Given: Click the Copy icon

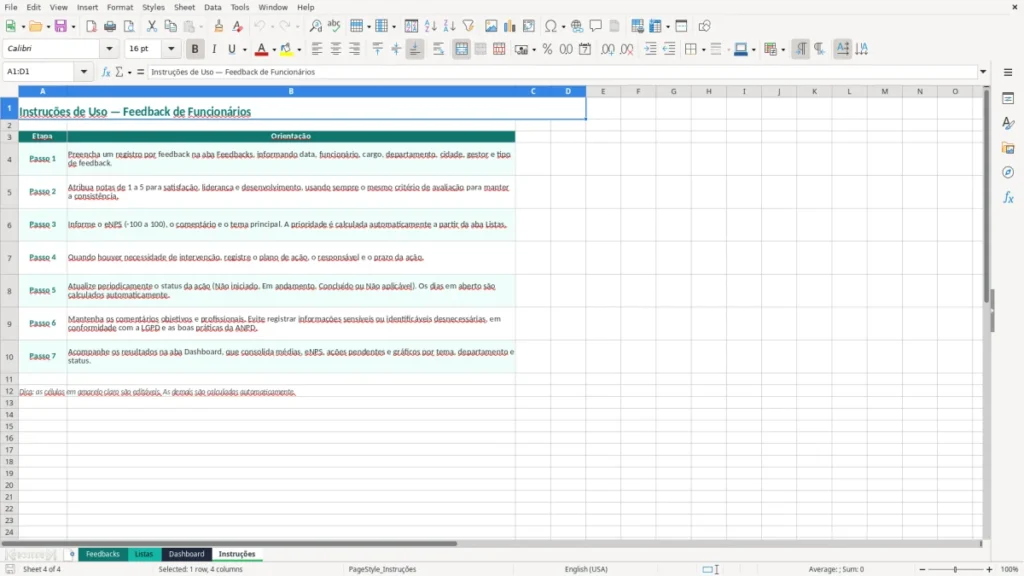Looking at the screenshot, I should (x=170, y=26).
